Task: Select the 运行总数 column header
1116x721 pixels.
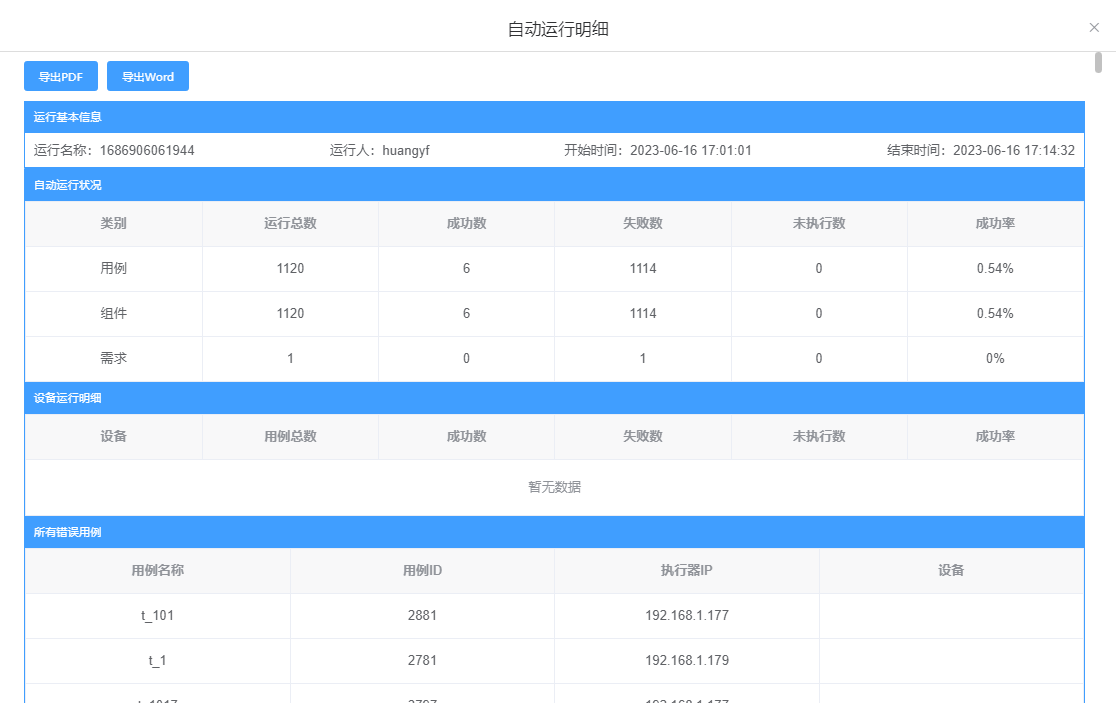Action: (x=290, y=224)
